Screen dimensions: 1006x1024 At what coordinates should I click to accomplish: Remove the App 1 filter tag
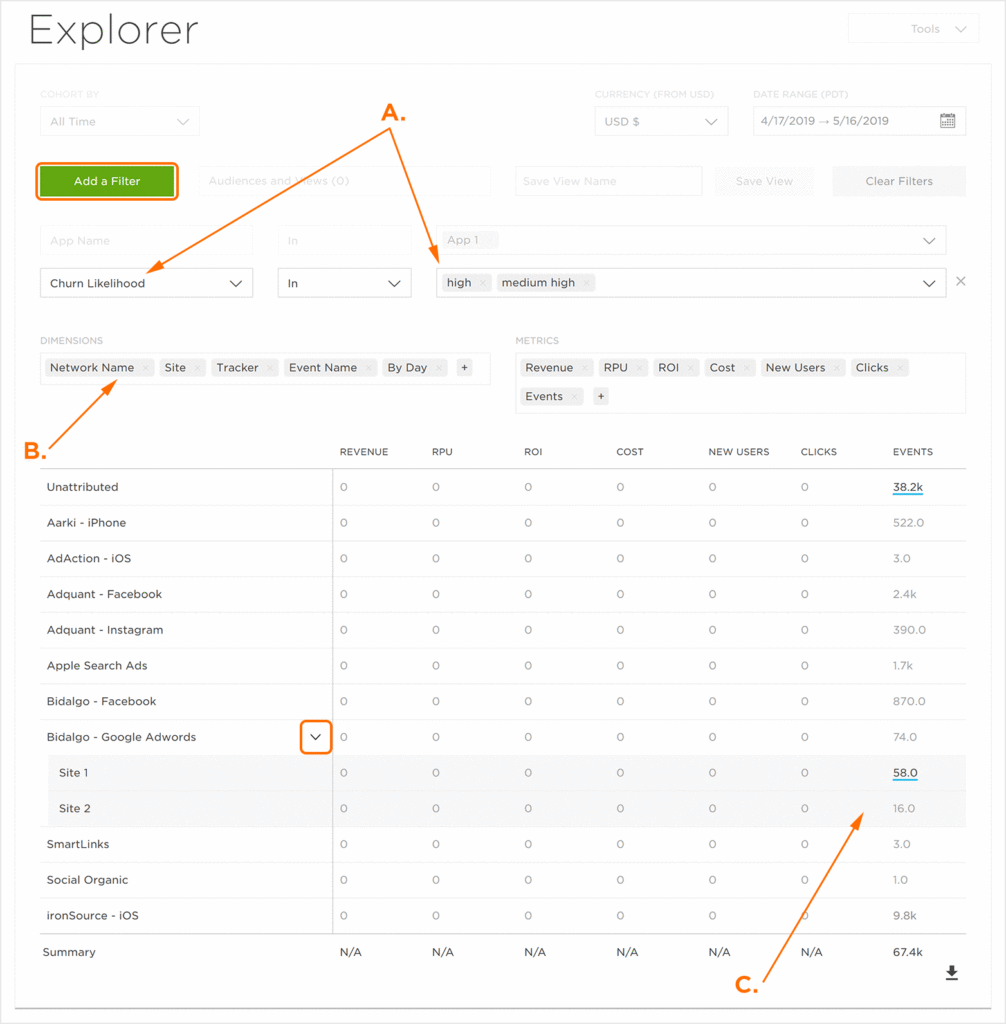tap(491, 240)
